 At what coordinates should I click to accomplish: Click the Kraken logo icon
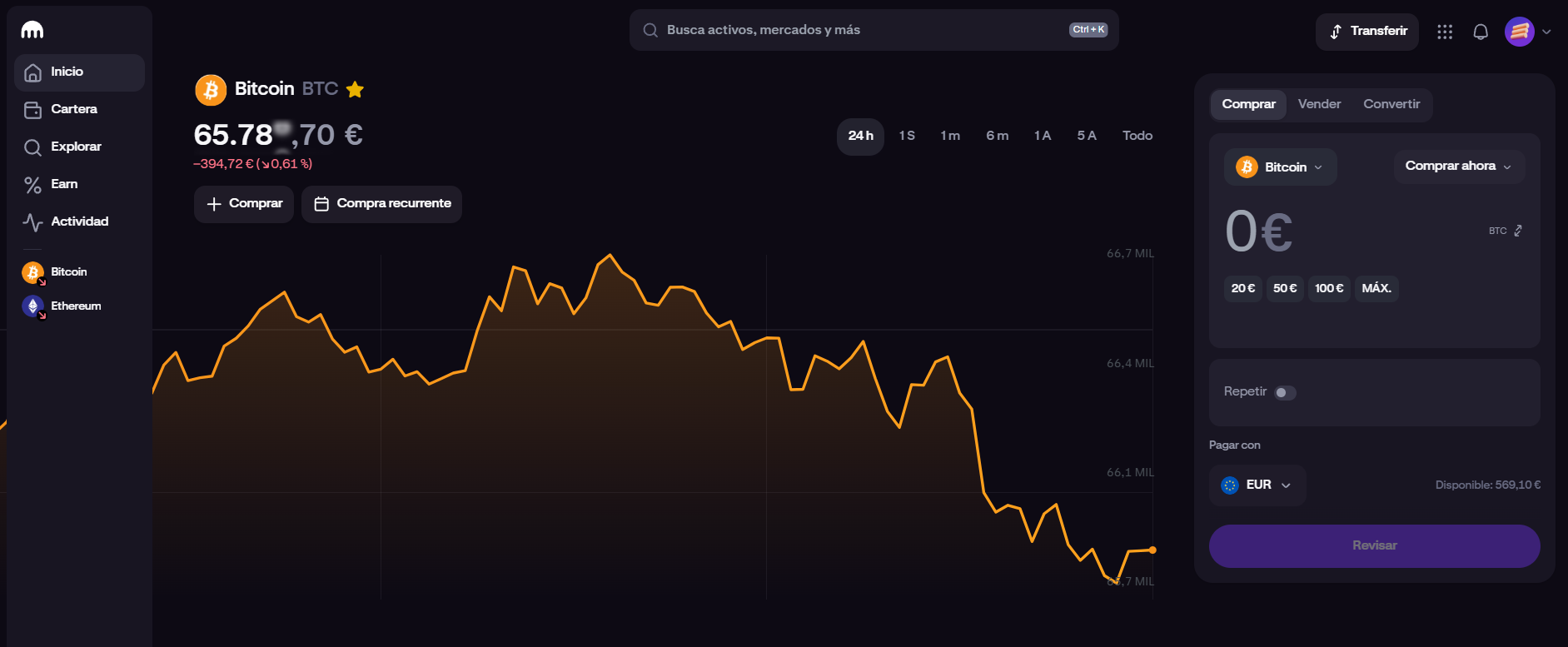[32, 30]
